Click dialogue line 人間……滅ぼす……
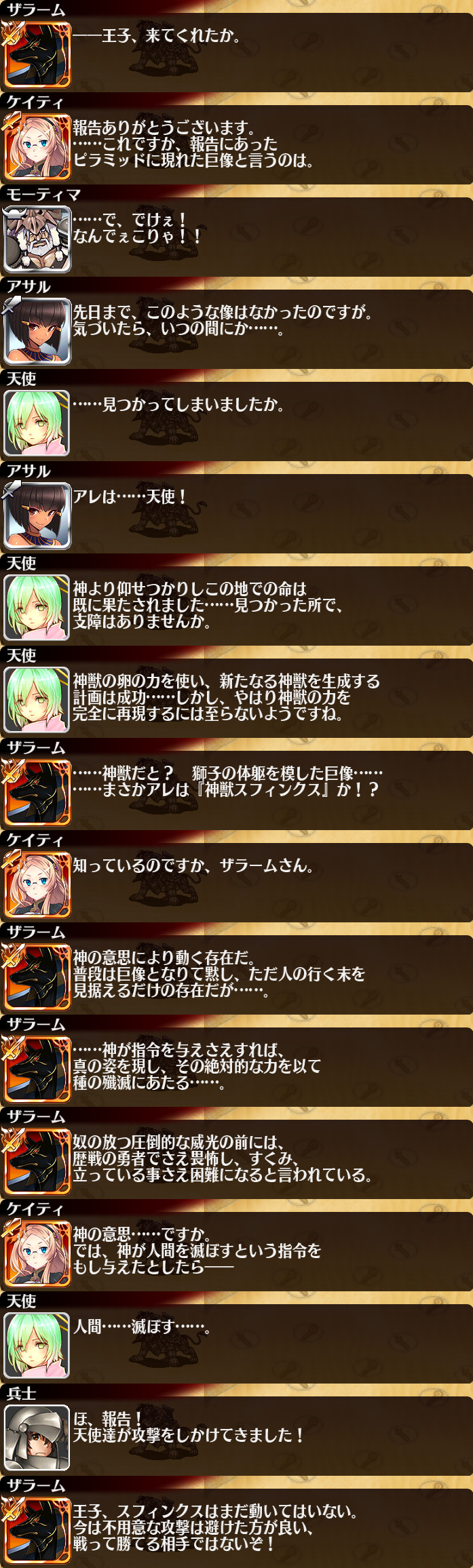Screen dimensions: 473x1568 pos(141,1327)
